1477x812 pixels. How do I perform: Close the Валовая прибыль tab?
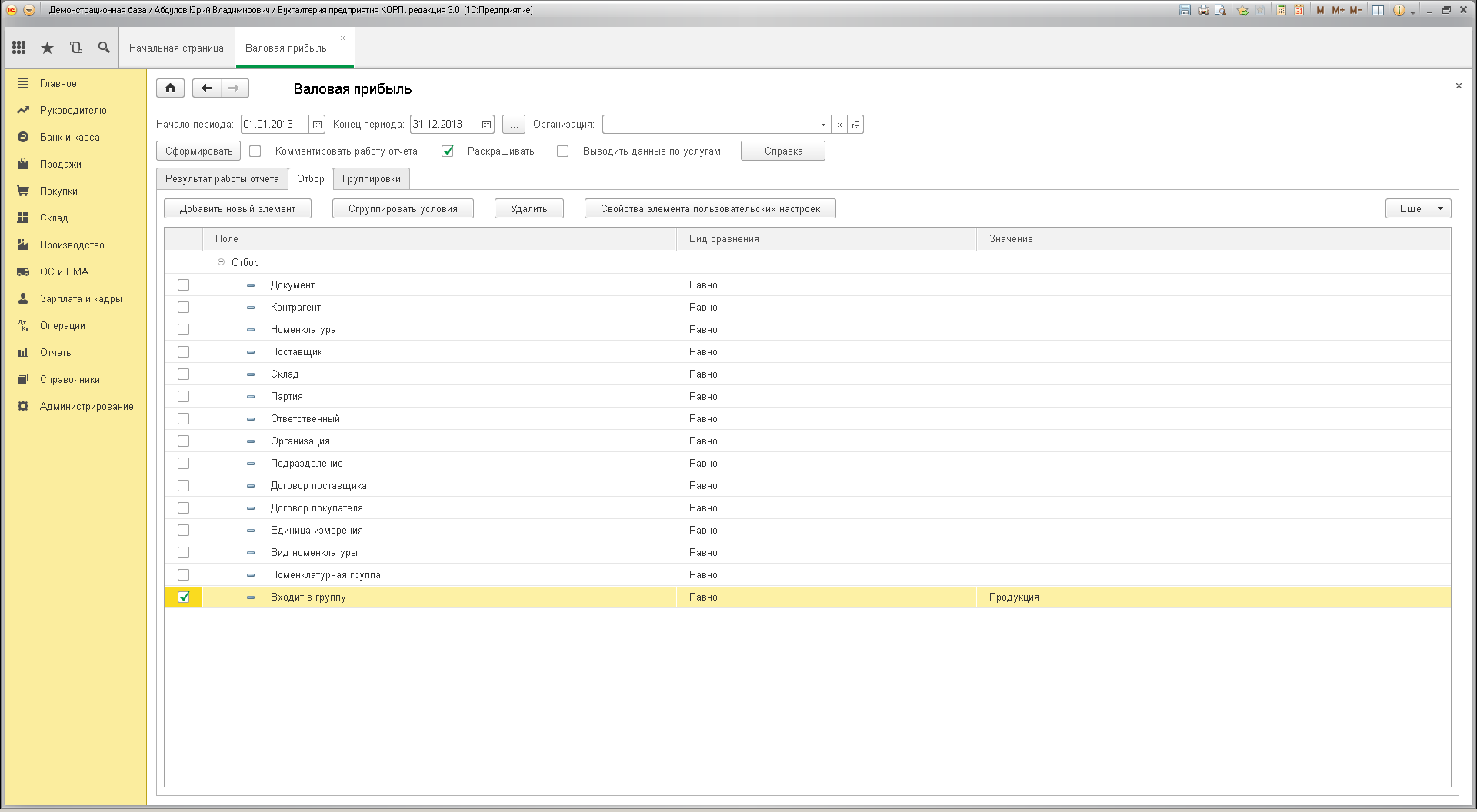(342, 38)
